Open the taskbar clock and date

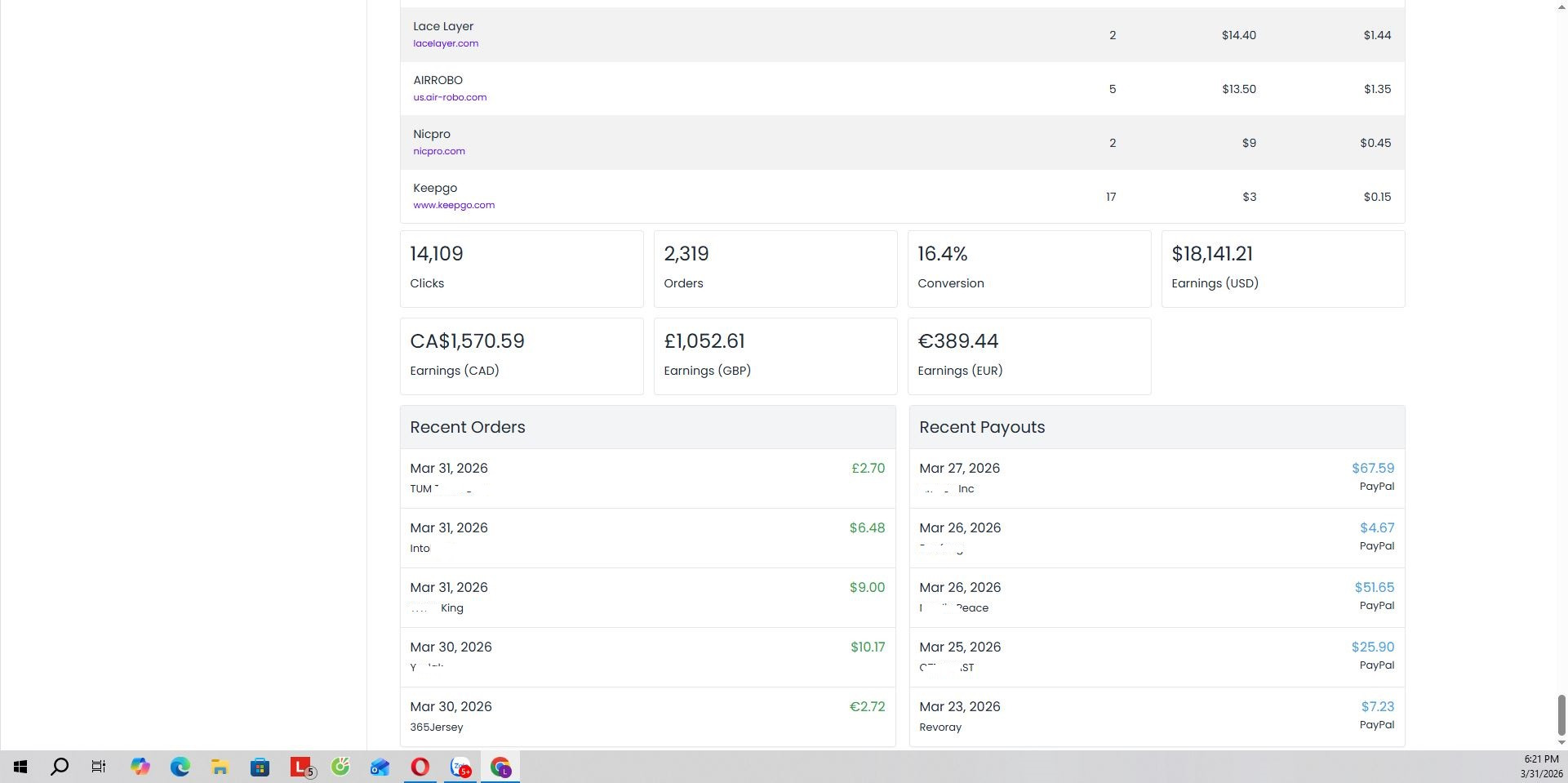coord(1540,767)
